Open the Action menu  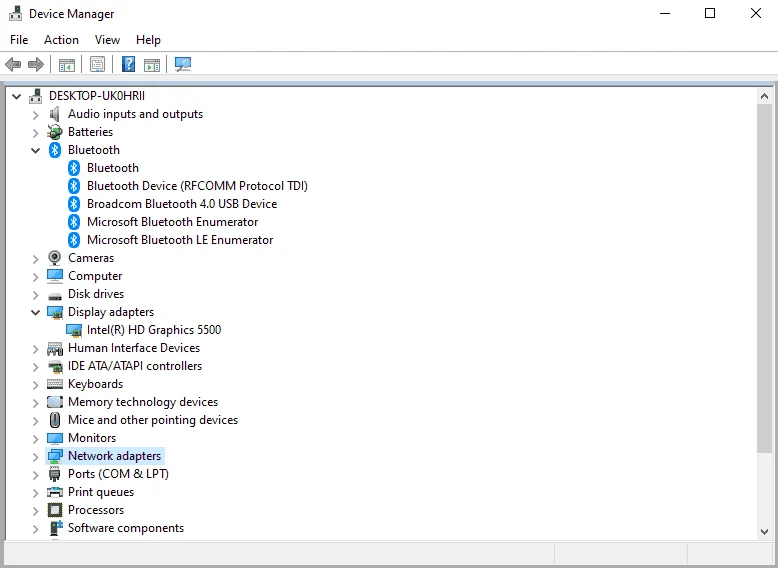[x=61, y=40]
